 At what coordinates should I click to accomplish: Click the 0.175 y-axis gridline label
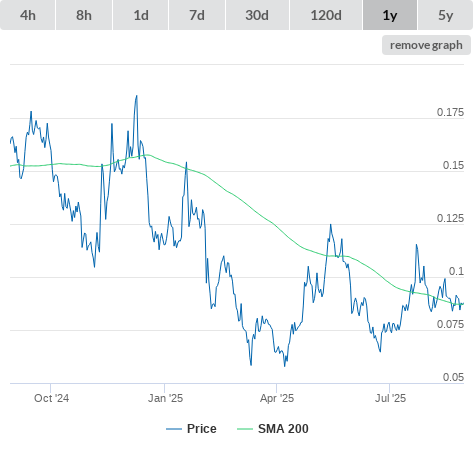[x=450, y=112]
